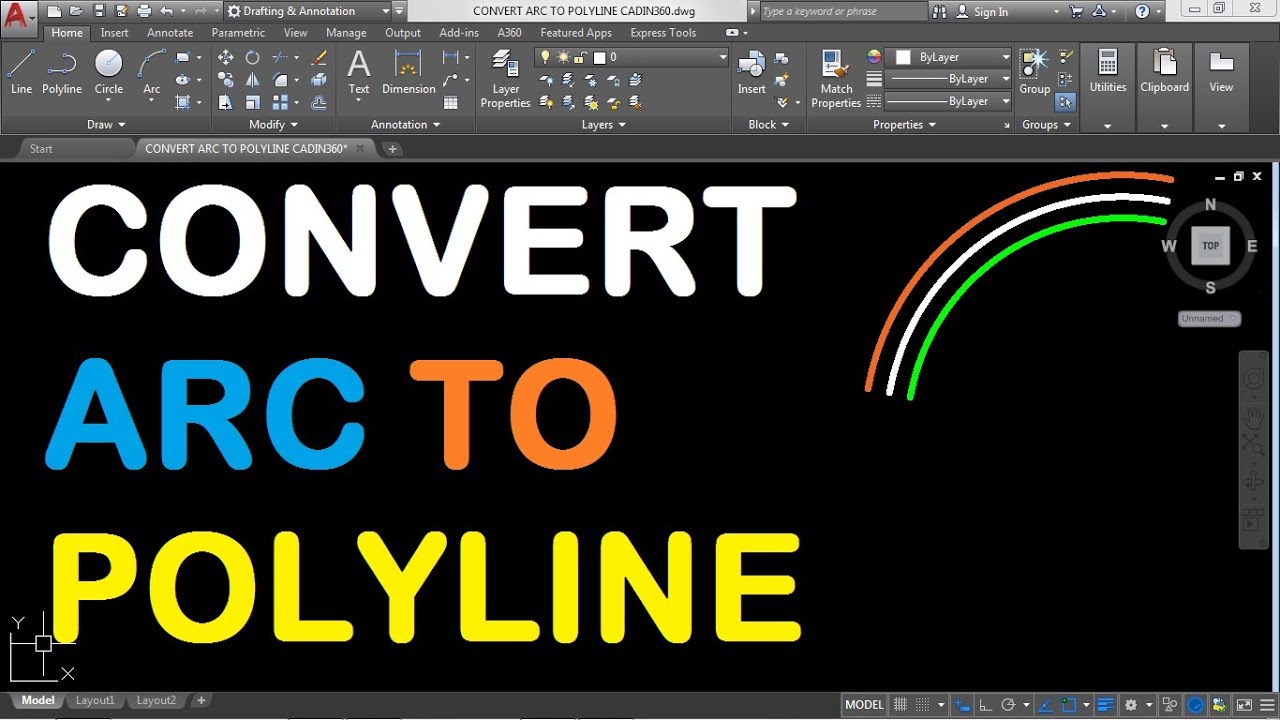Screen dimensions: 1280x720
Task: Select the Arc tool
Action: (152, 73)
